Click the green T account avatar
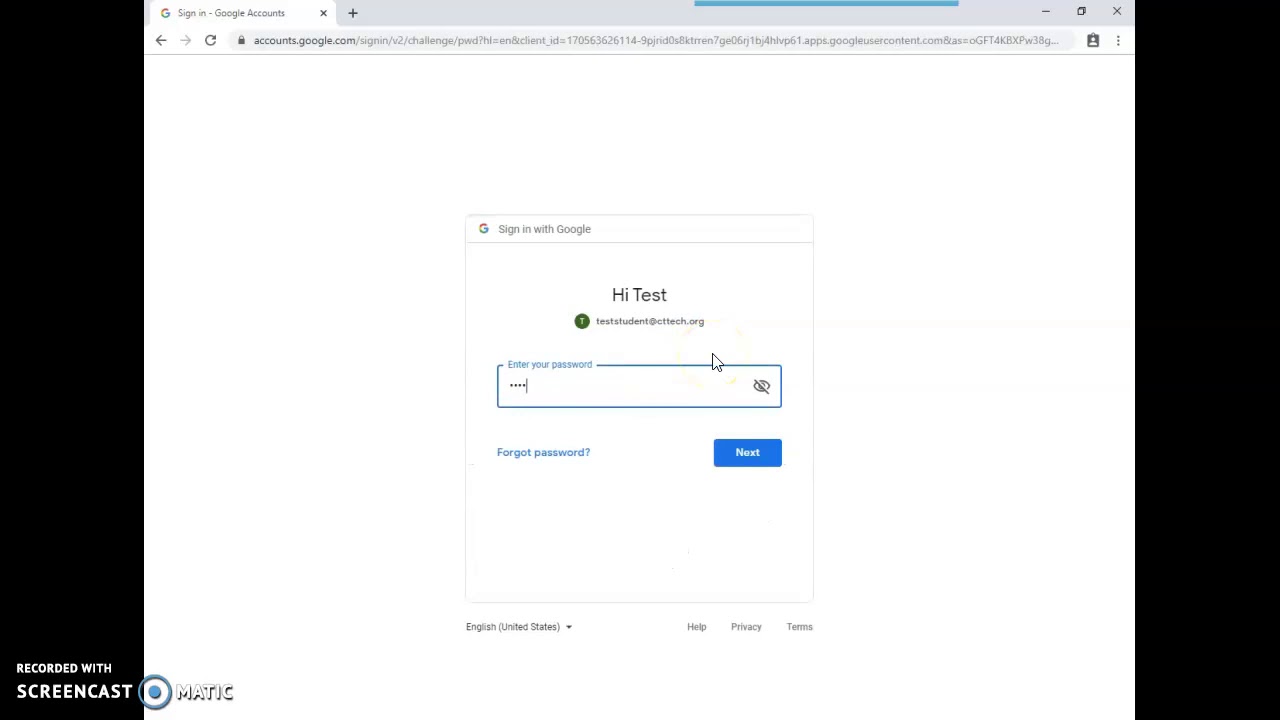The height and width of the screenshot is (720, 1280). pos(582,321)
